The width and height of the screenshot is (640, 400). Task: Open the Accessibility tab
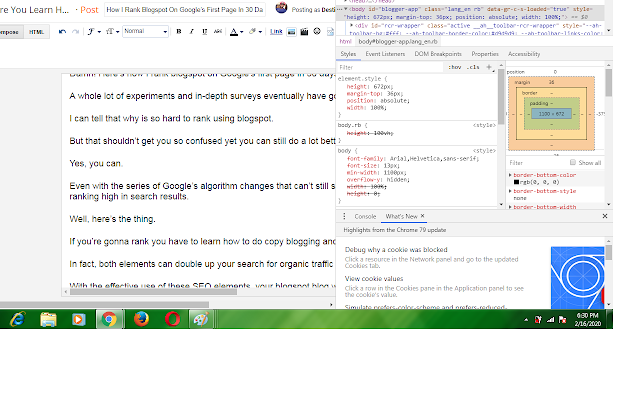[524, 54]
